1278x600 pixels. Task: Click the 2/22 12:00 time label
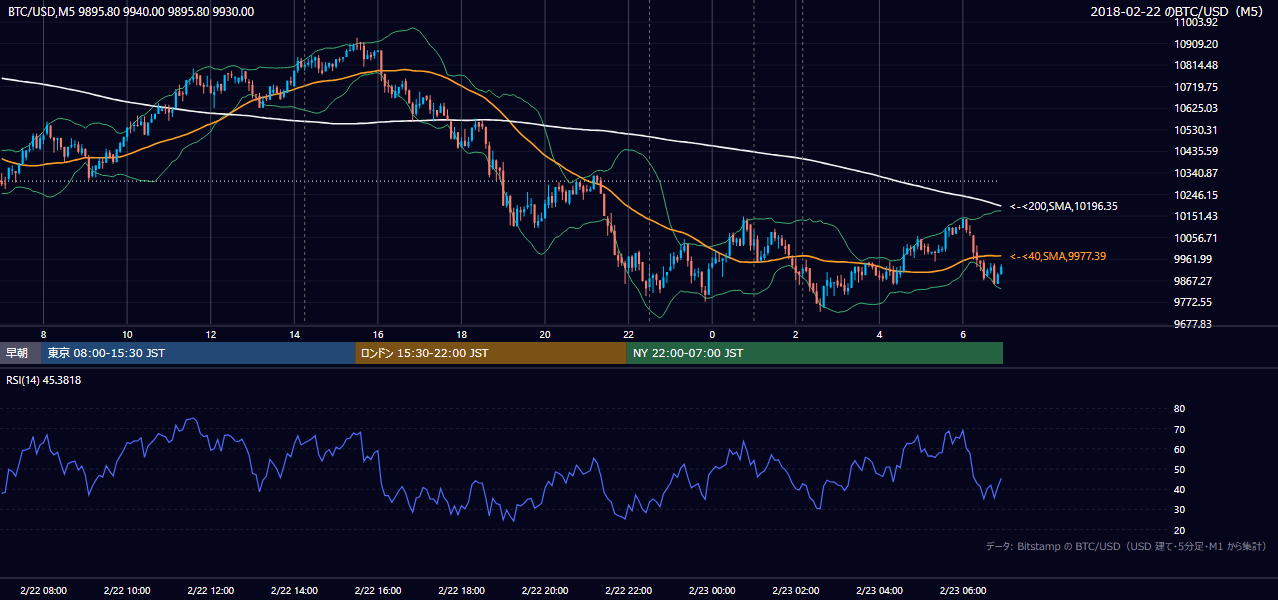(x=210, y=591)
